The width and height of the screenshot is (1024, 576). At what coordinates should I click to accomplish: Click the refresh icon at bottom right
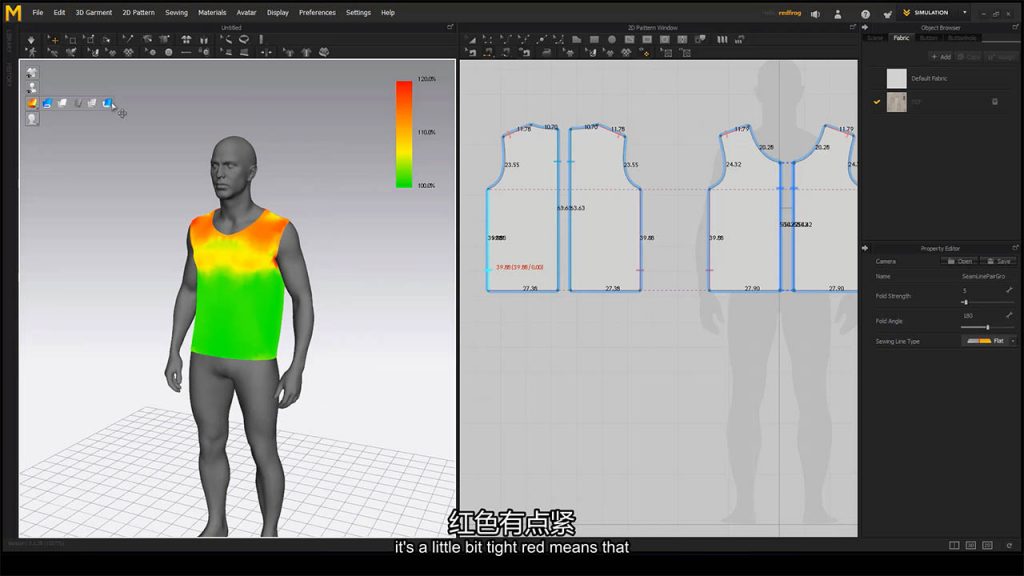(x=1009, y=545)
